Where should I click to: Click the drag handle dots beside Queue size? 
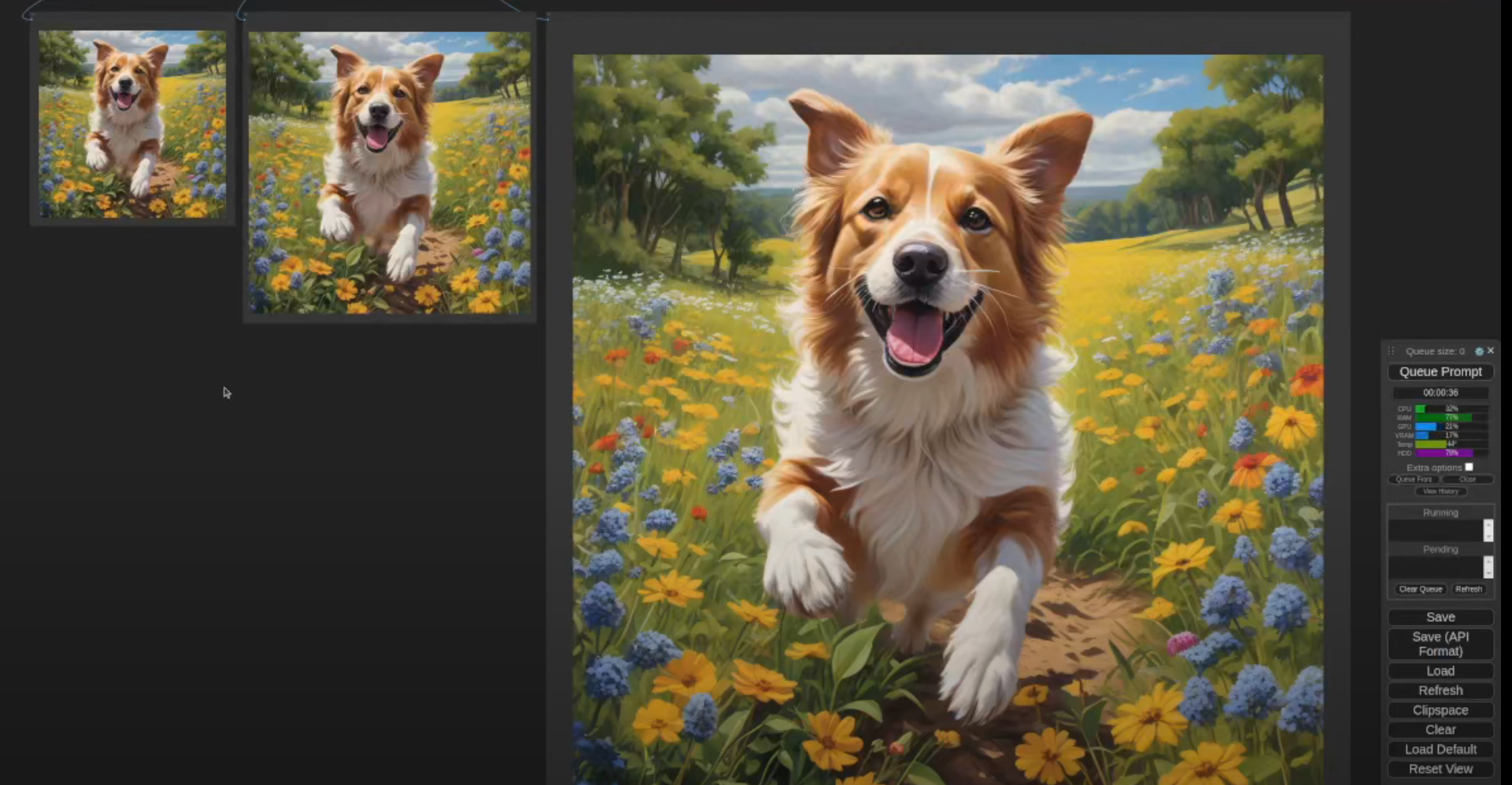tap(1391, 351)
